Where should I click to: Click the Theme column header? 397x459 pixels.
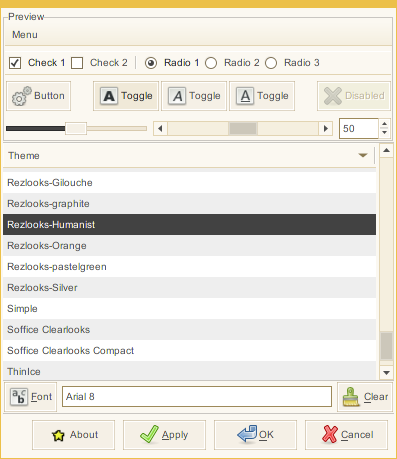189,156
